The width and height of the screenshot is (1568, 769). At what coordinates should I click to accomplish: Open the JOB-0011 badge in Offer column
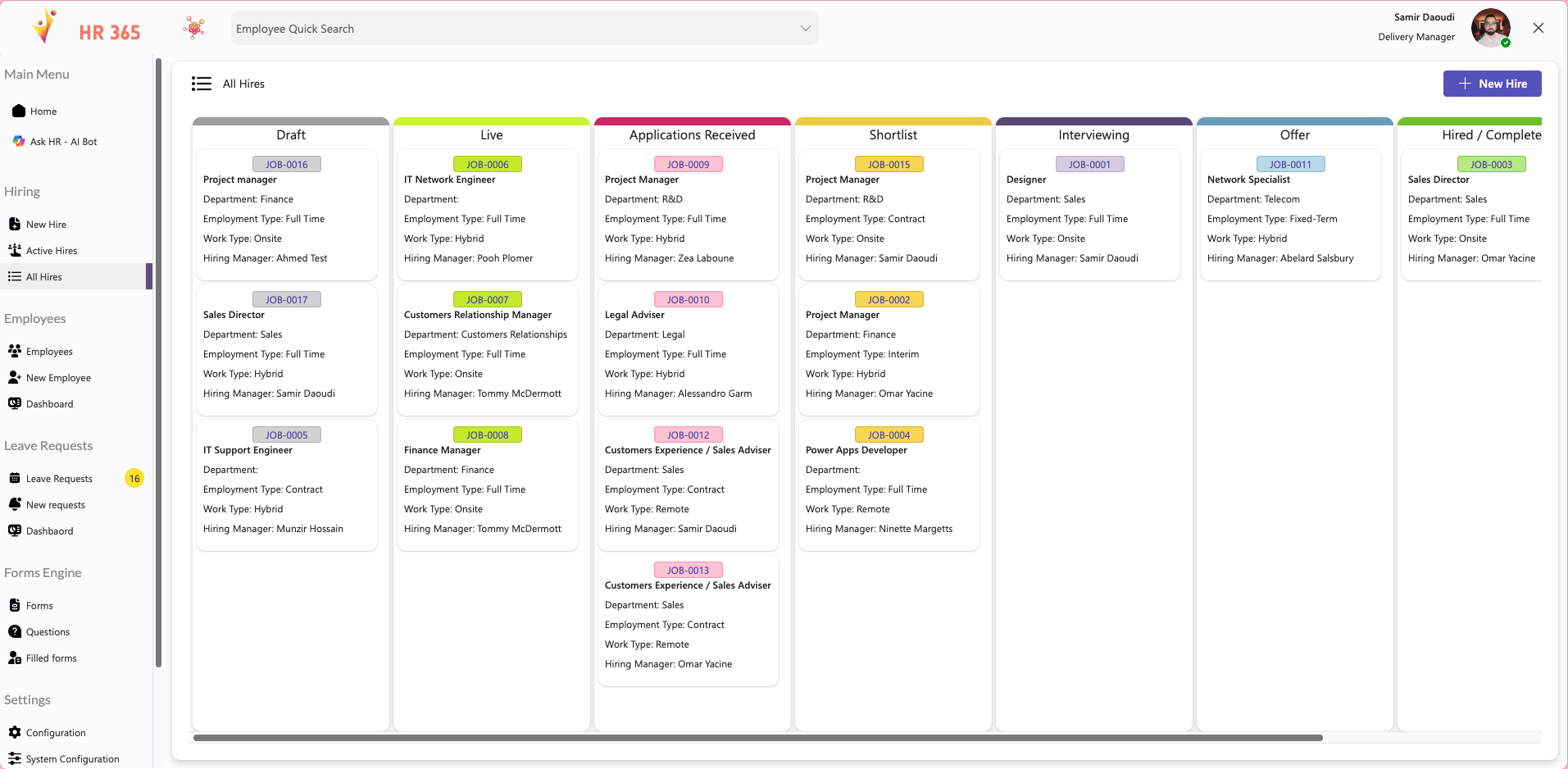pos(1290,164)
